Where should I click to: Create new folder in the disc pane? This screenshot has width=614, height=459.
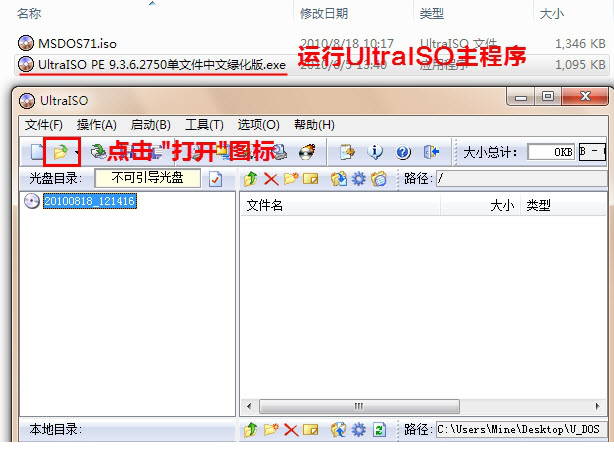[x=291, y=179]
